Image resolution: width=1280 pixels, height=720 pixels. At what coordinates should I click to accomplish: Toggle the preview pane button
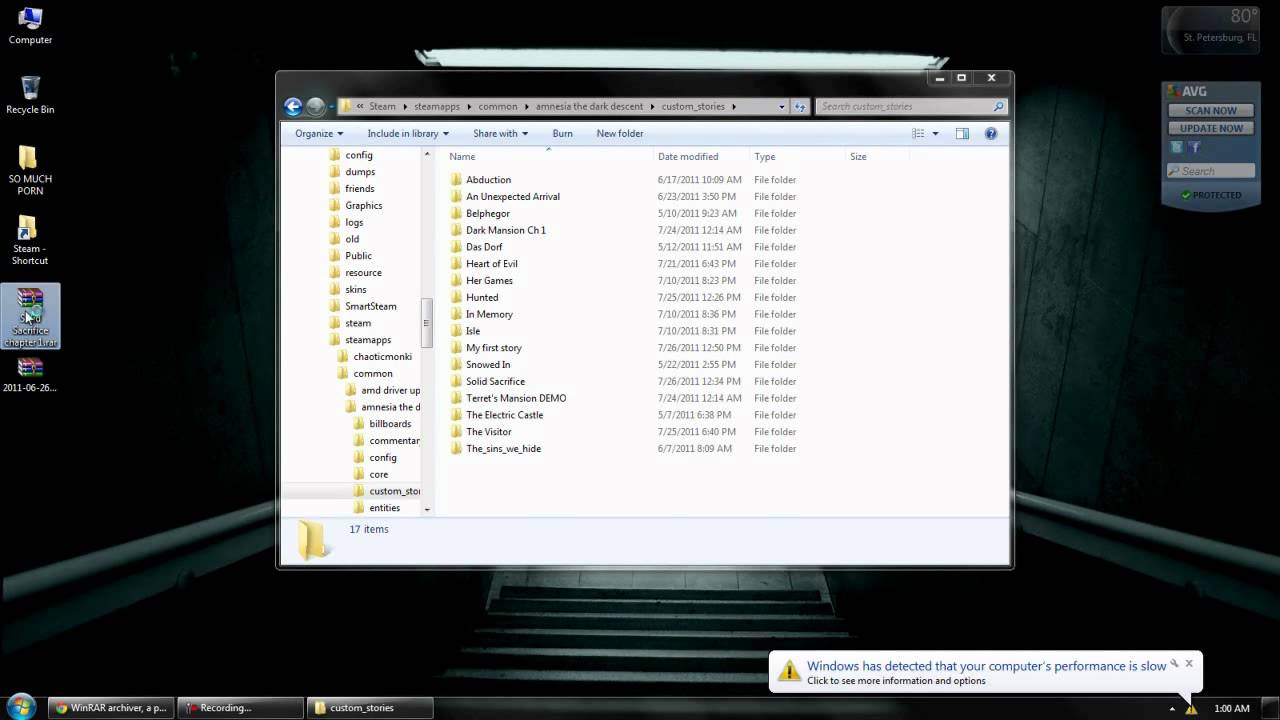[962, 133]
